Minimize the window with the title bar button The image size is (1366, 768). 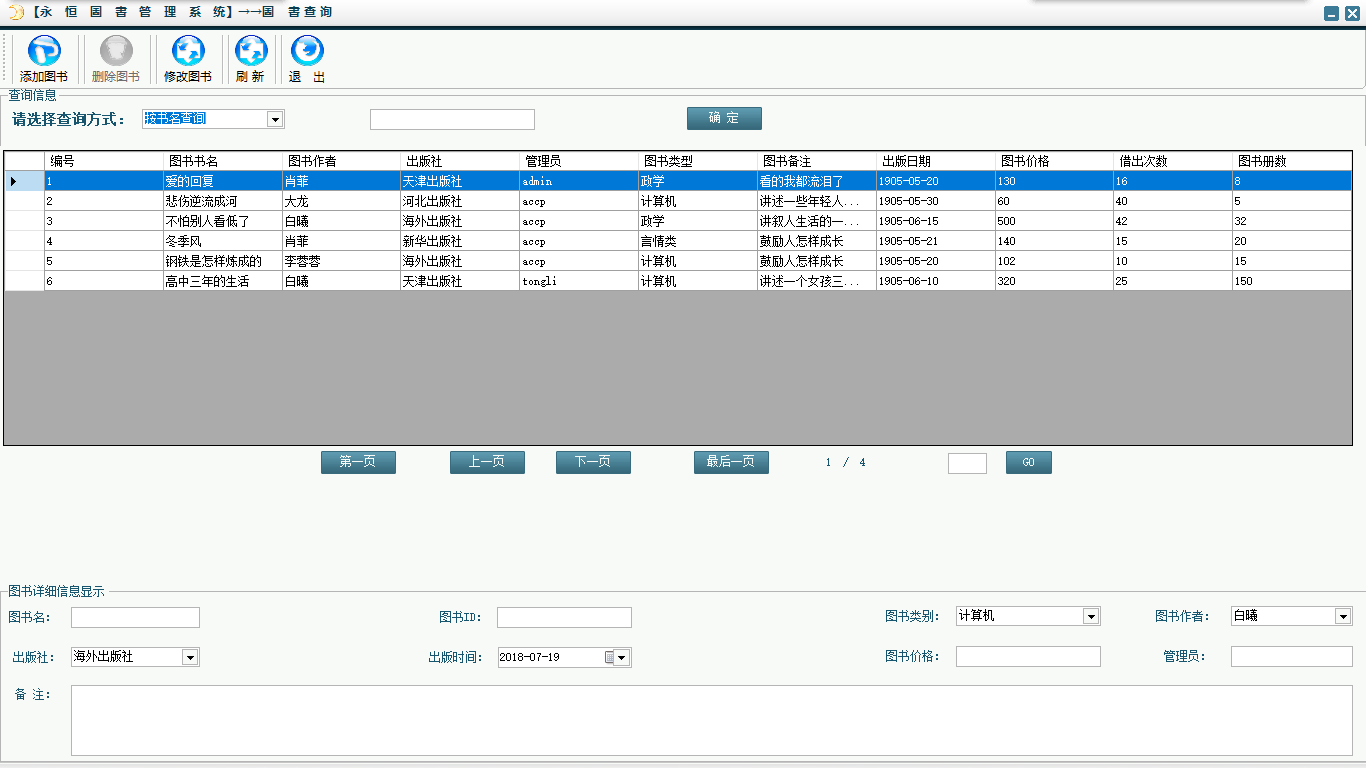1331,13
